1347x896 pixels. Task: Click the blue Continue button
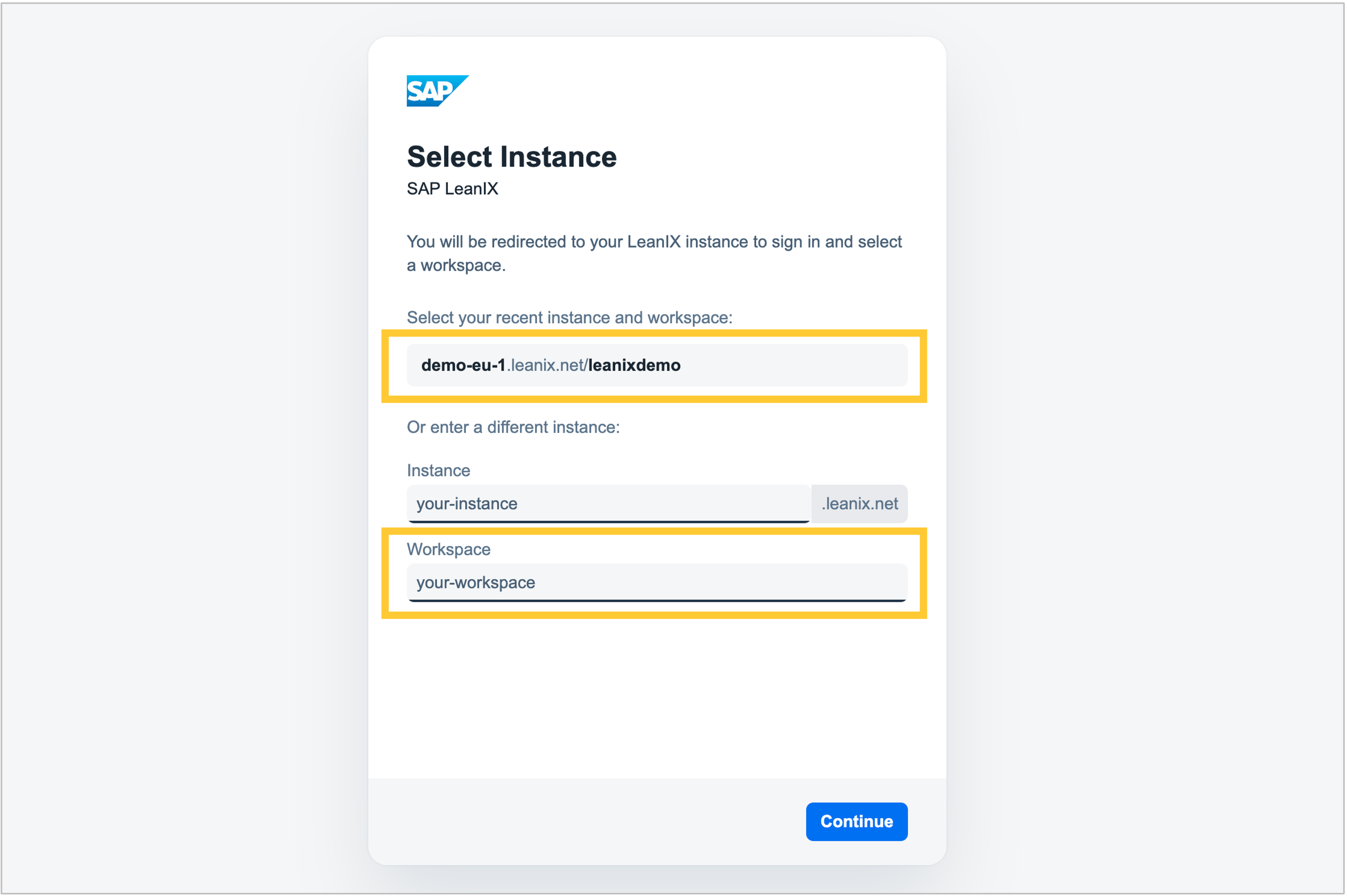point(856,821)
